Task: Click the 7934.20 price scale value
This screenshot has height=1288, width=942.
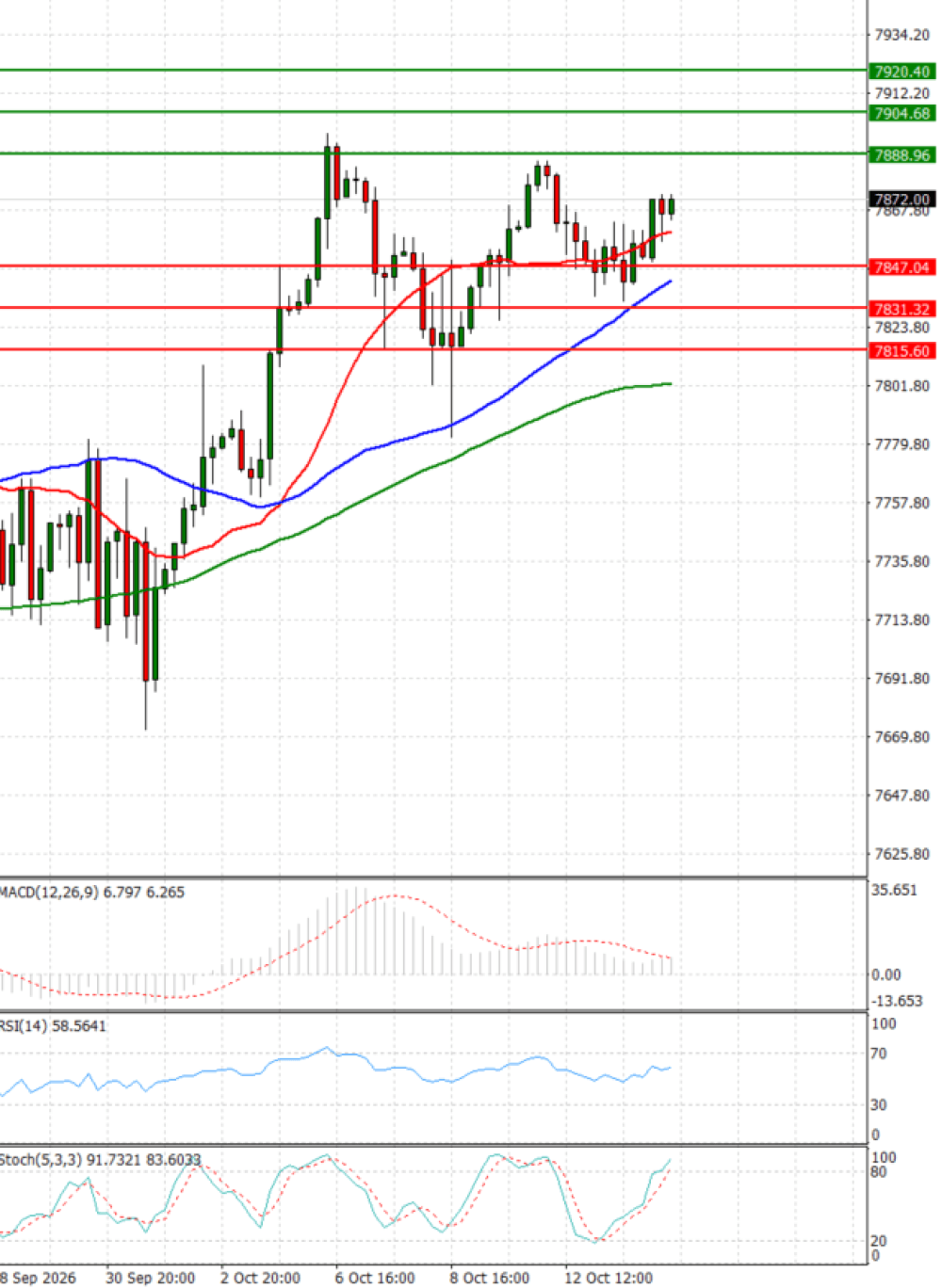Action: pos(901,35)
